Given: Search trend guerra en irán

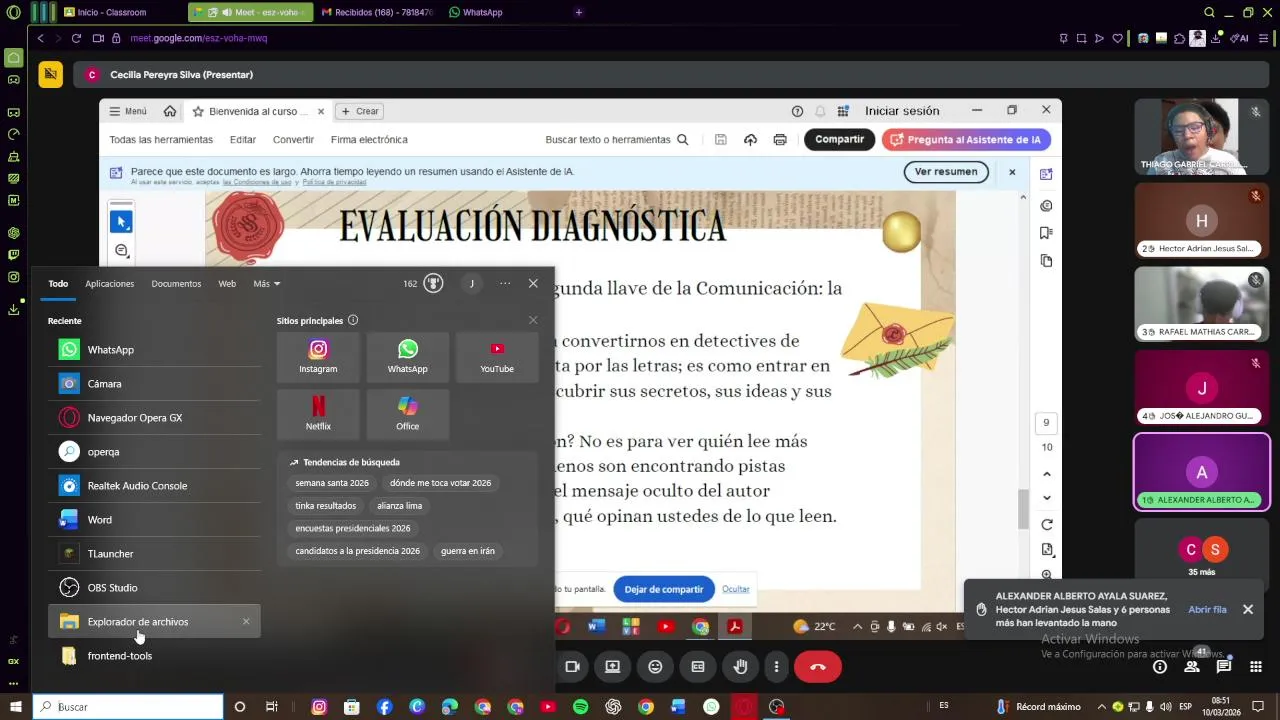Looking at the screenshot, I should point(468,551).
